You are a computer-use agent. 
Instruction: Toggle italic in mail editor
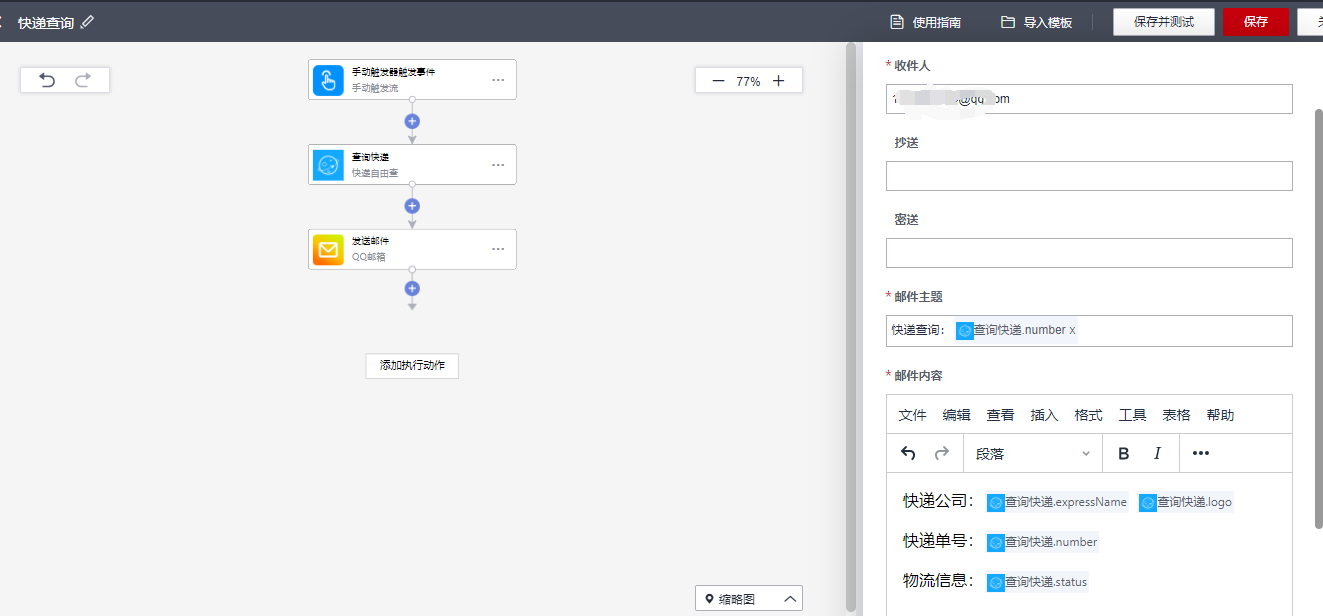tap(1157, 453)
